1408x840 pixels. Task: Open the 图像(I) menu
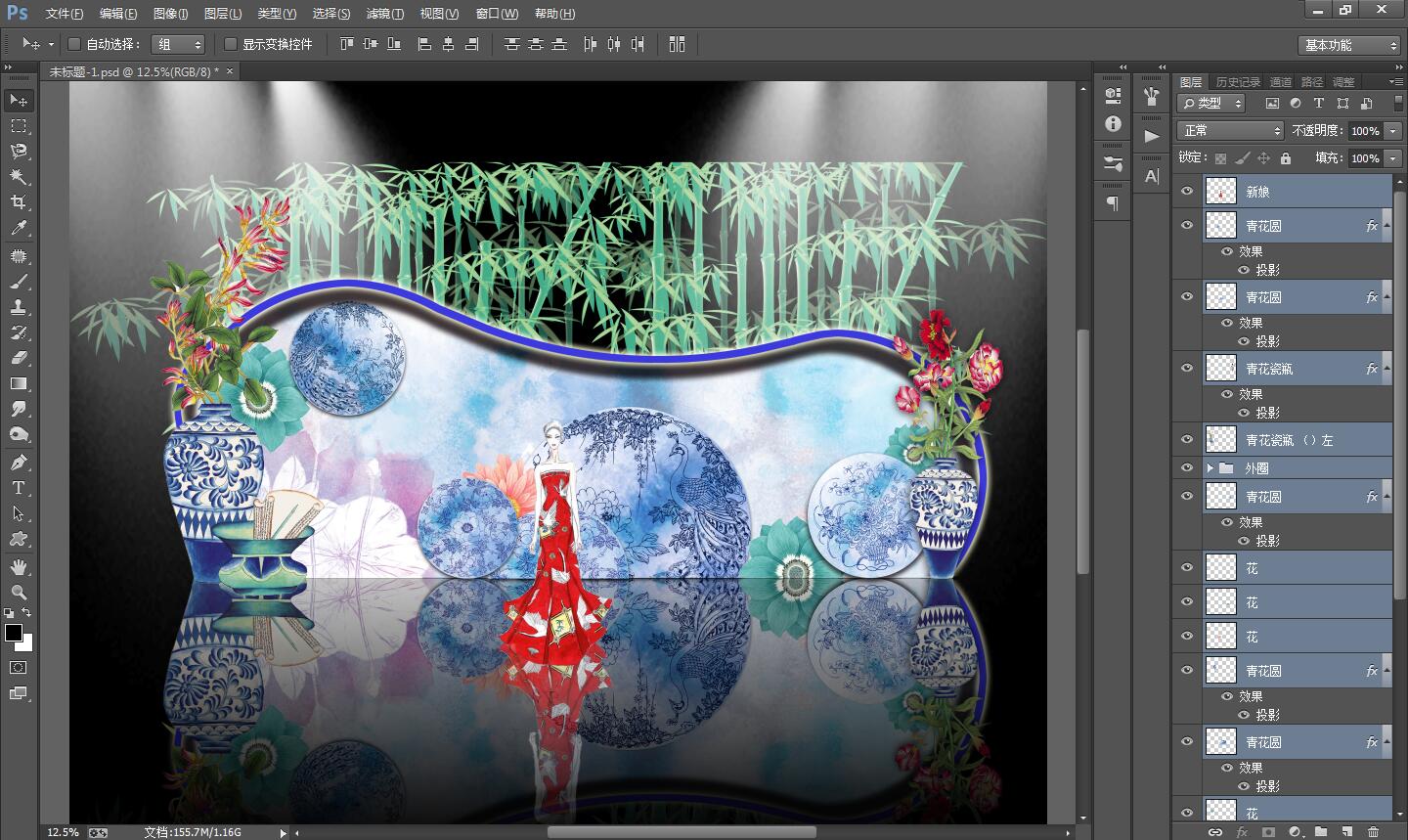click(x=170, y=14)
